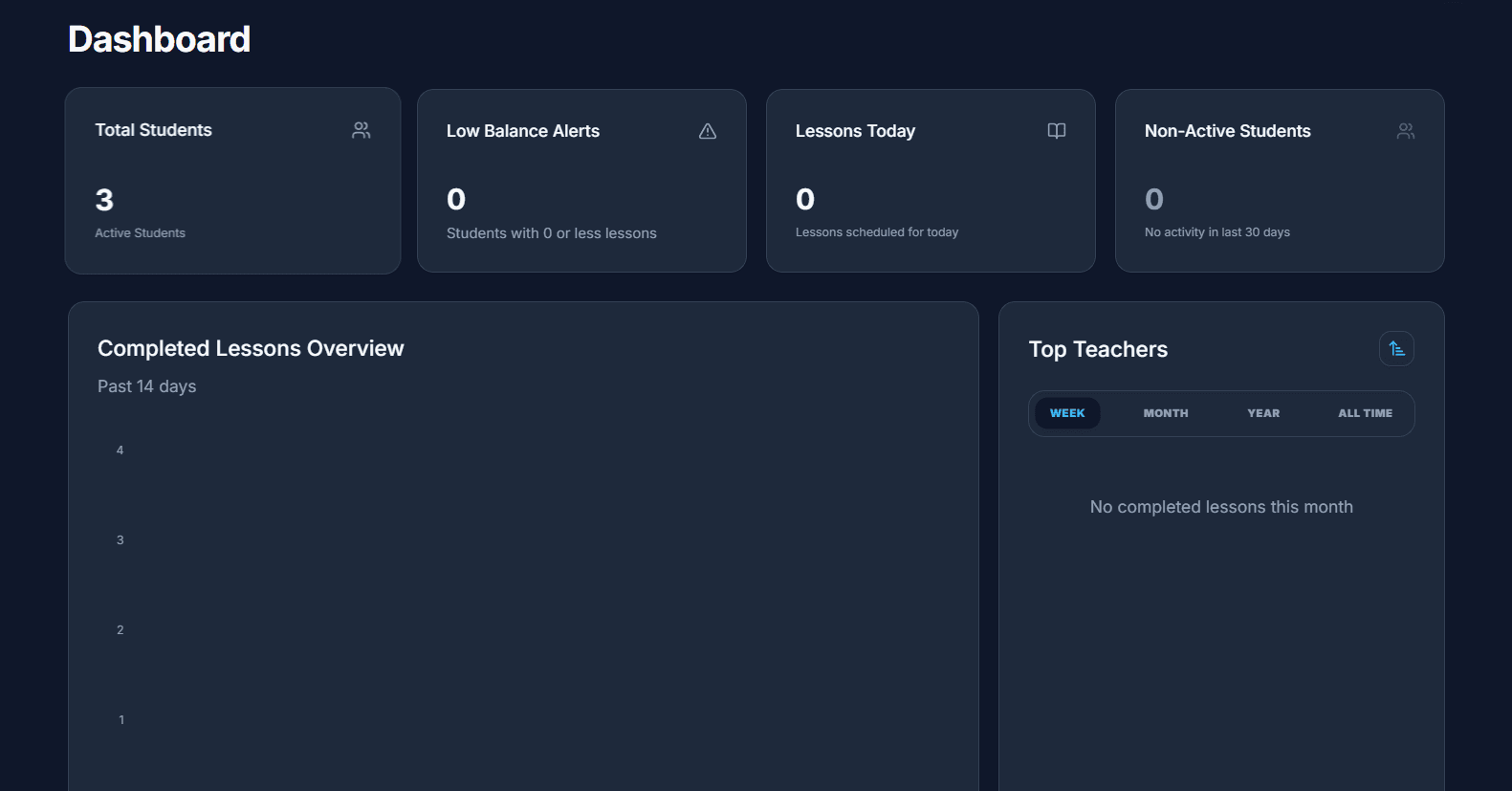The height and width of the screenshot is (791, 1512).
Task: Click the Completed Lessons Overview title
Action: coord(251,348)
